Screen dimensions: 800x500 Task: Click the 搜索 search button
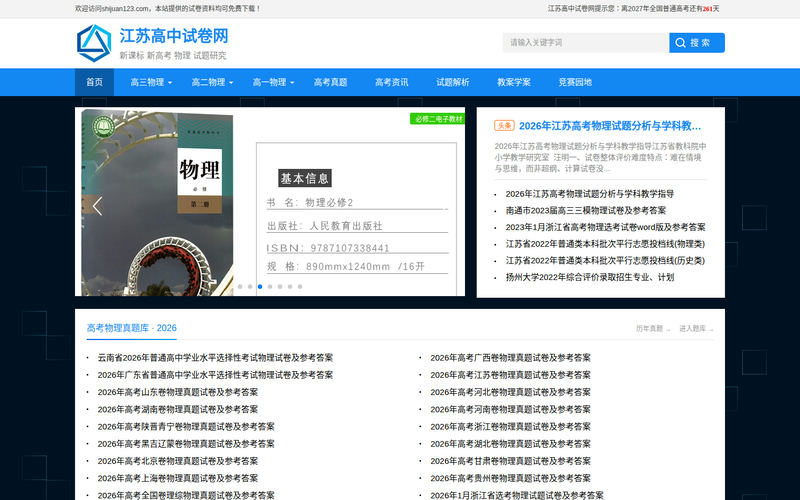tap(697, 43)
